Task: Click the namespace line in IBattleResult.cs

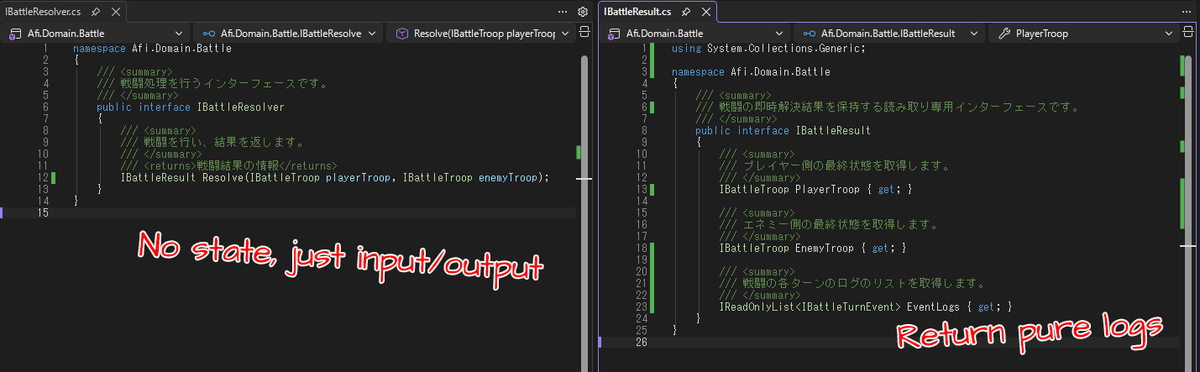Action: pyautogui.click(x=751, y=71)
